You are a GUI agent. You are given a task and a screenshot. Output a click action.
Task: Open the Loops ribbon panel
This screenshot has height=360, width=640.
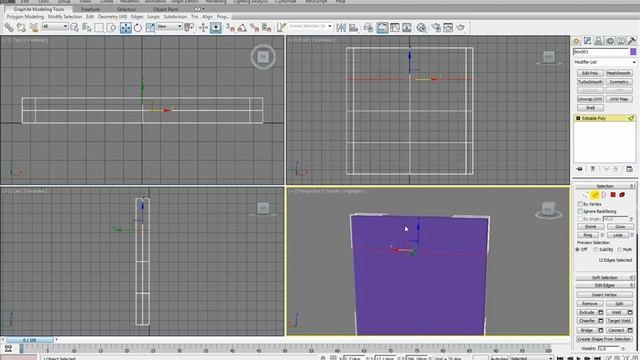pos(153,17)
